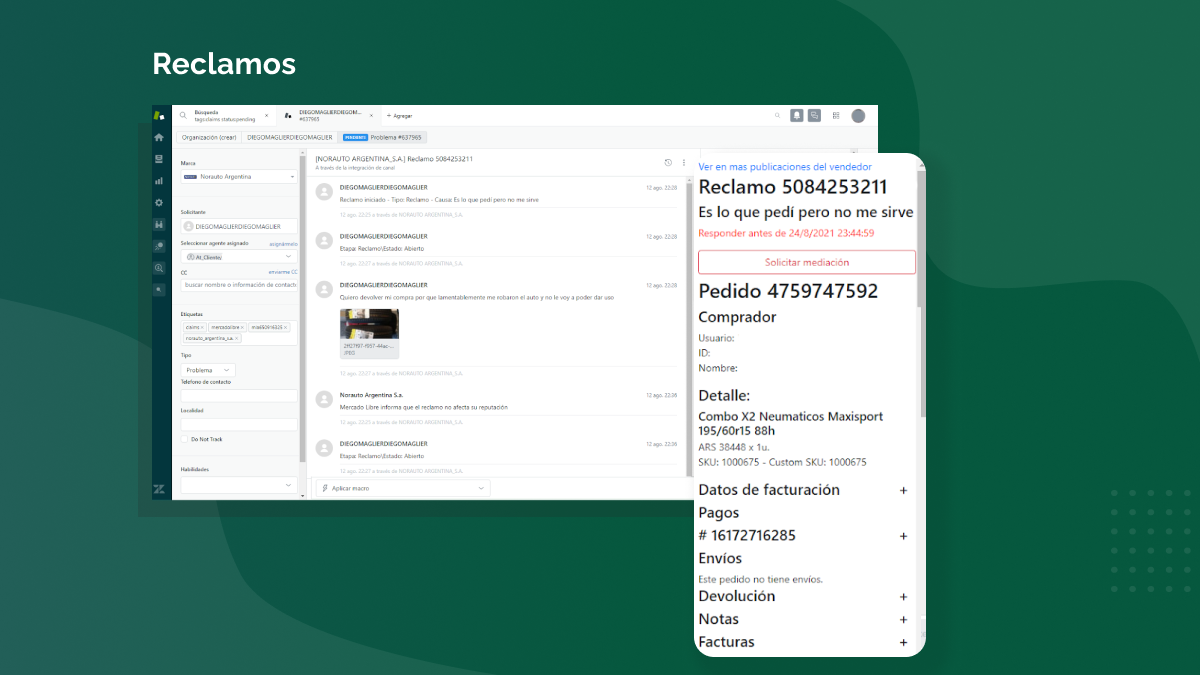Image resolution: width=1200 pixels, height=675 pixels.
Task: Click the SKU: 1000675 line
Action: click(x=782, y=462)
